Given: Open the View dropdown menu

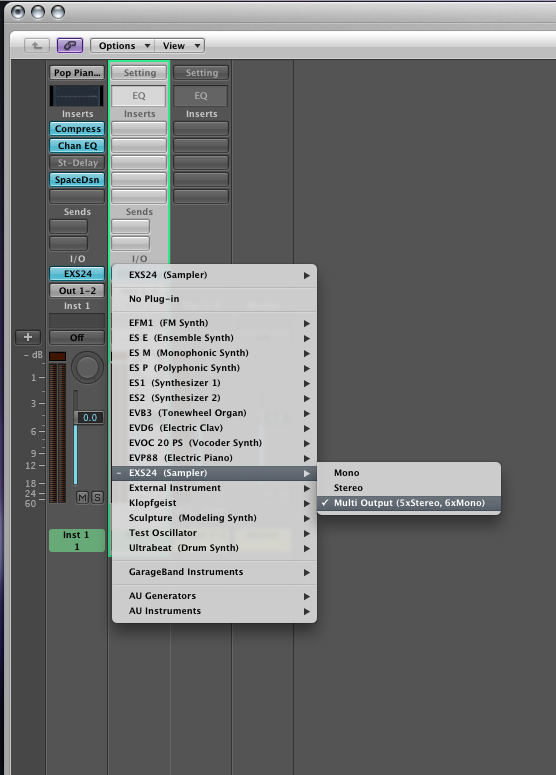Looking at the screenshot, I should coord(179,45).
